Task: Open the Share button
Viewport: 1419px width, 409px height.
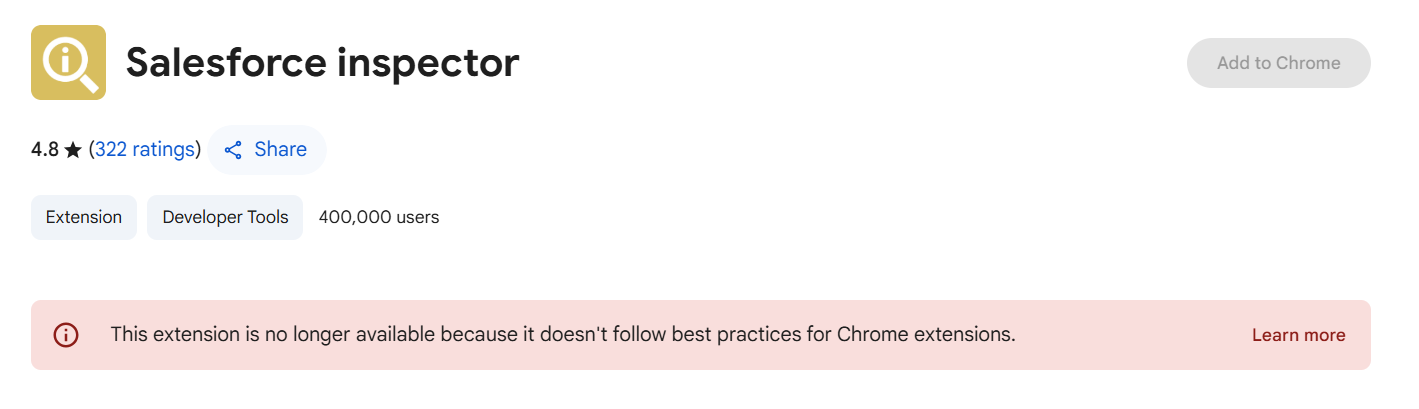Action: point(266,150)
